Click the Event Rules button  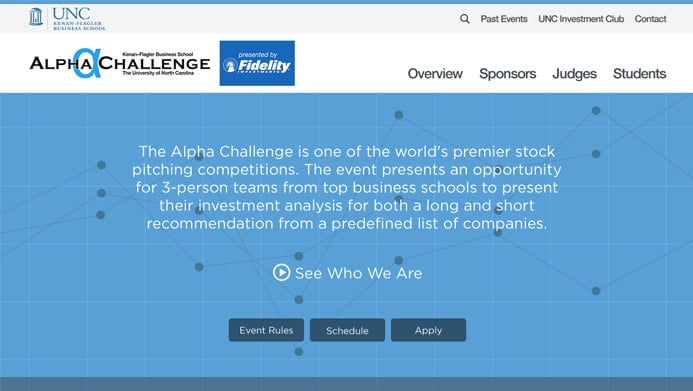pos(266,330)
